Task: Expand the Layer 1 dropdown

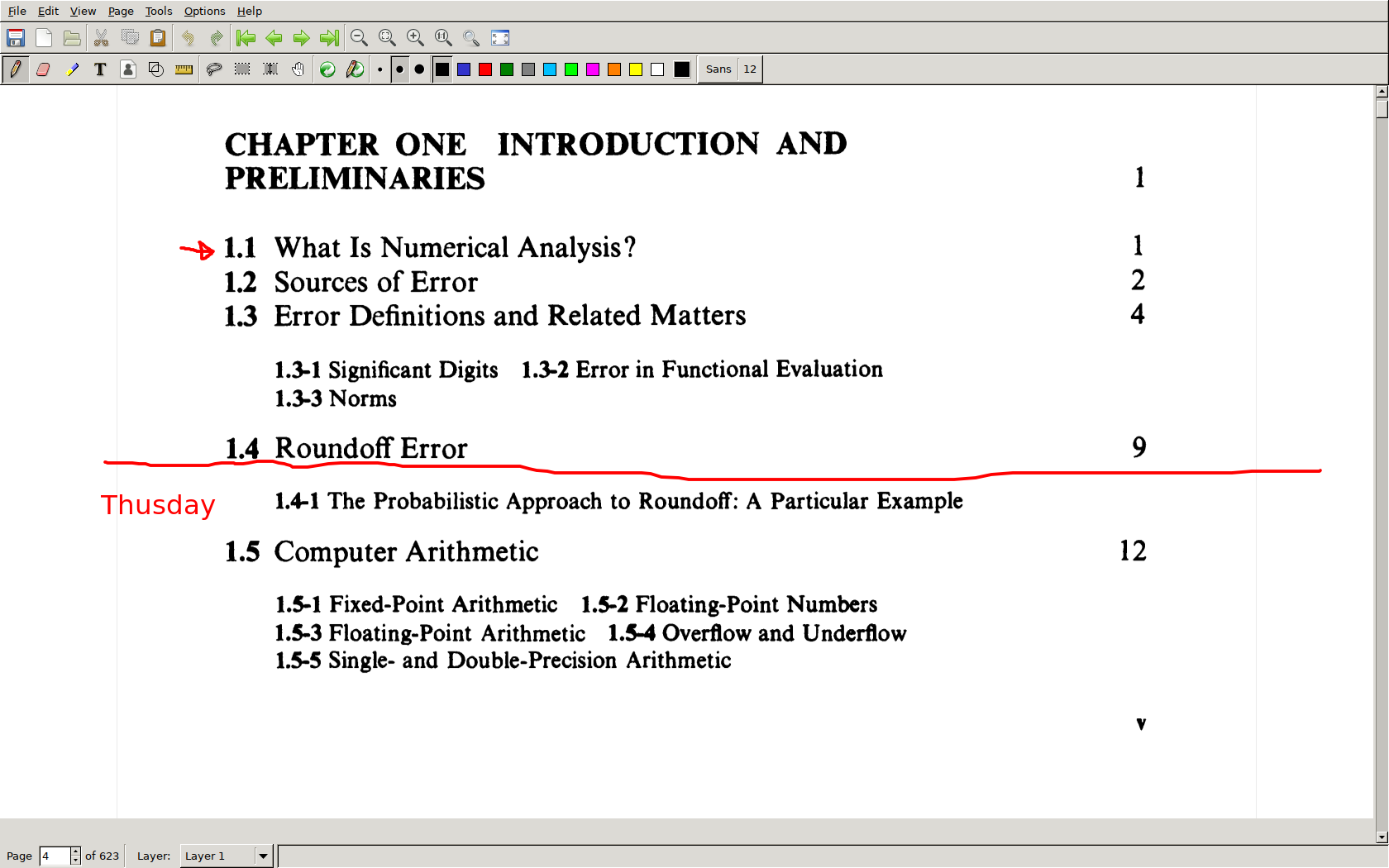Action: tap(263, 856)
